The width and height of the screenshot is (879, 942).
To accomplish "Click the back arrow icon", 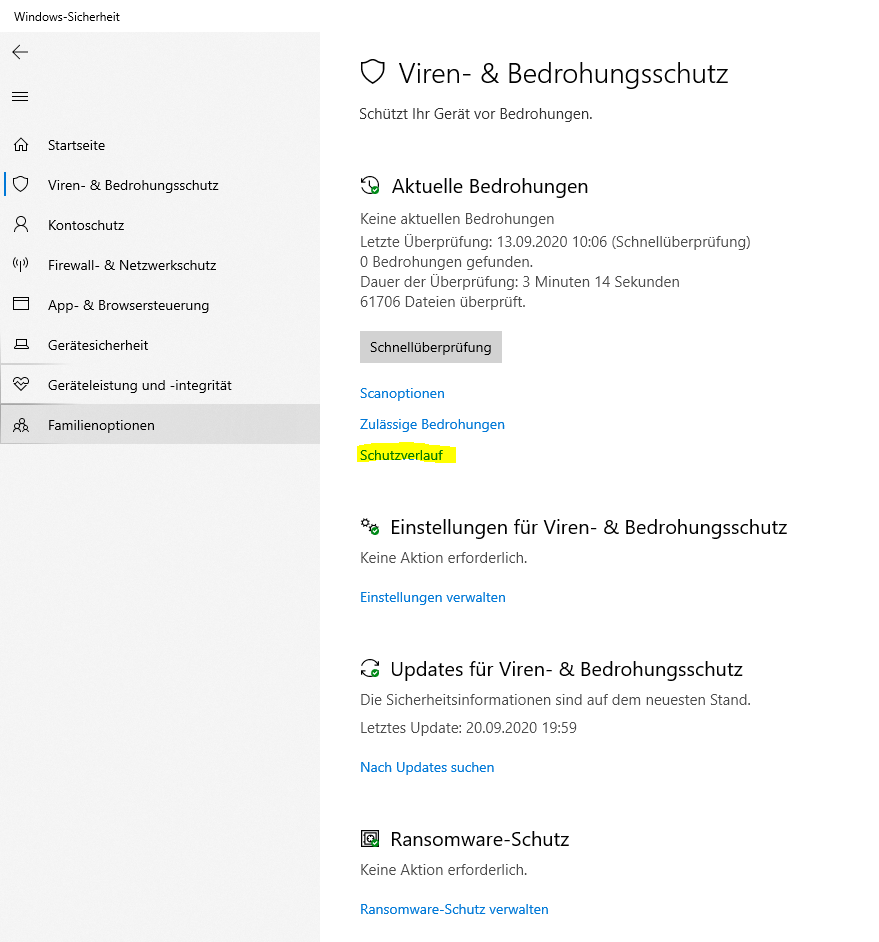I will 20,52.
